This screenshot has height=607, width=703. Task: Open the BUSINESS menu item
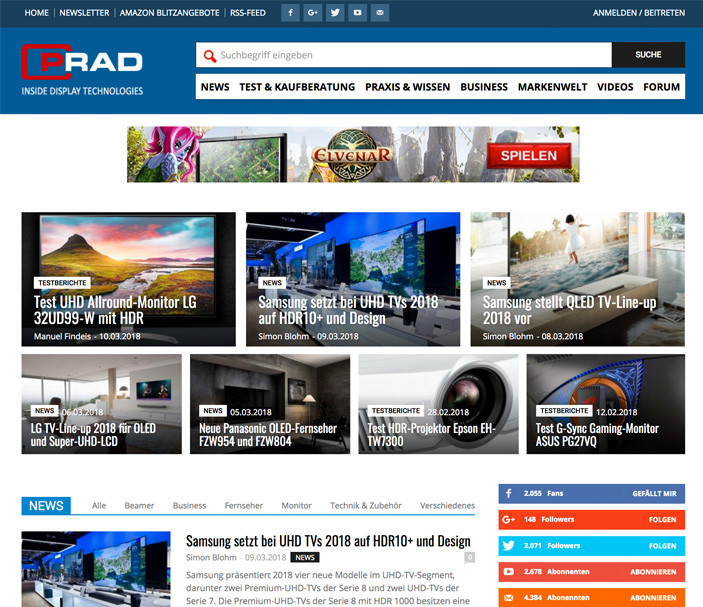click(484, 87)
